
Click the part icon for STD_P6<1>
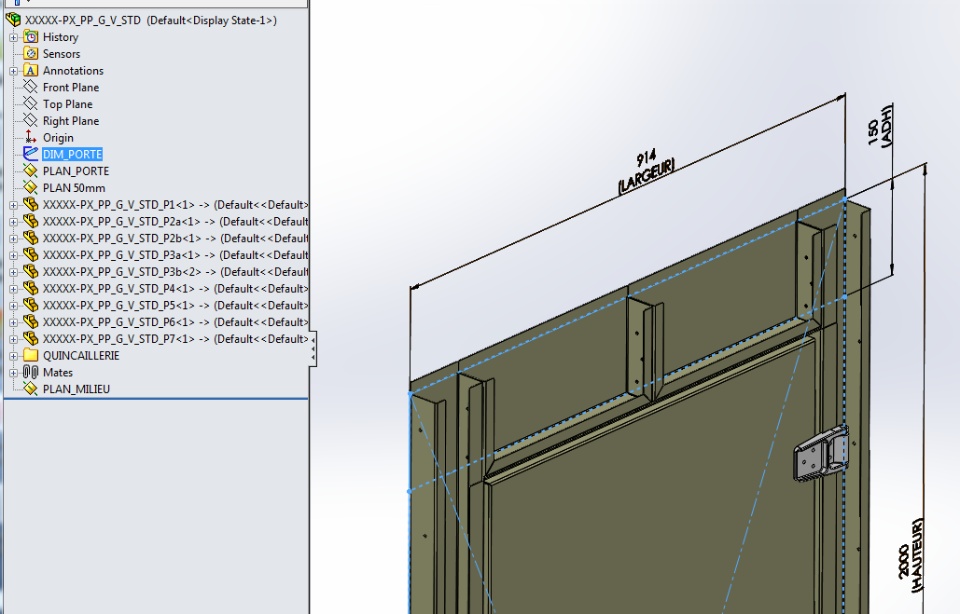[x=31, y=321]
